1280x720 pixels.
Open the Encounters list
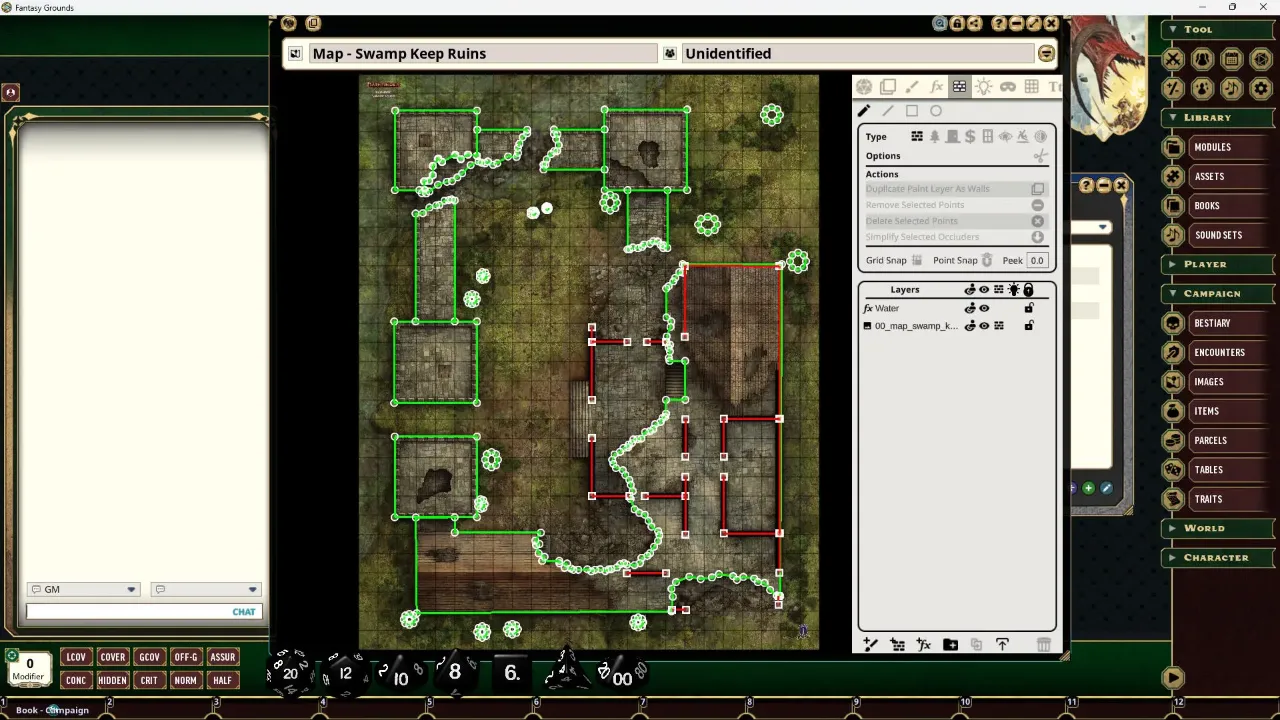point(1217,352)
